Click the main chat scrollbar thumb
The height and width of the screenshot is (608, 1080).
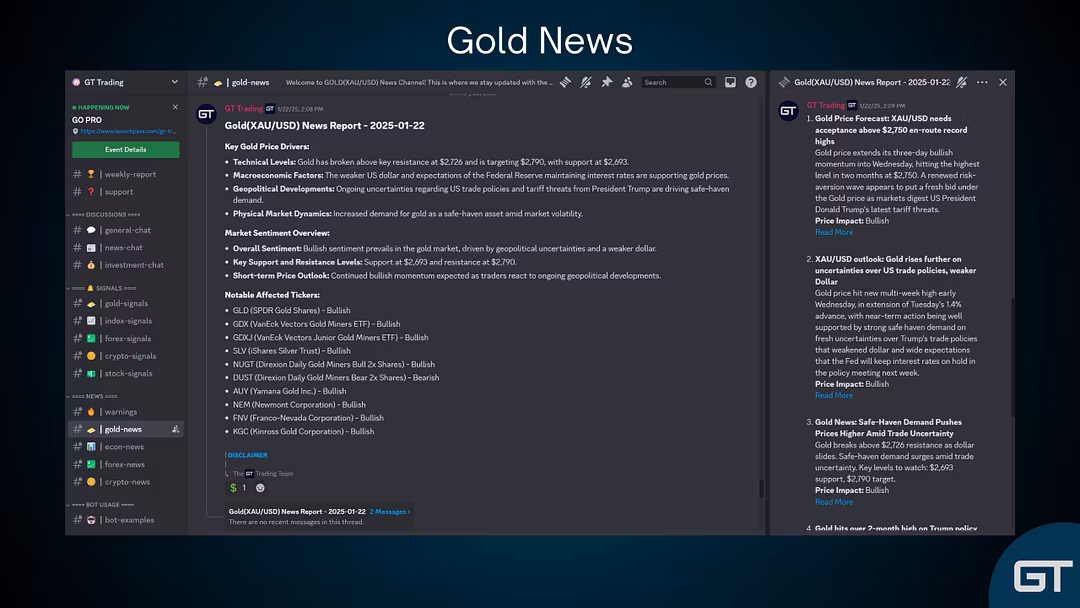pyautogui.click(x=761, y=488)
